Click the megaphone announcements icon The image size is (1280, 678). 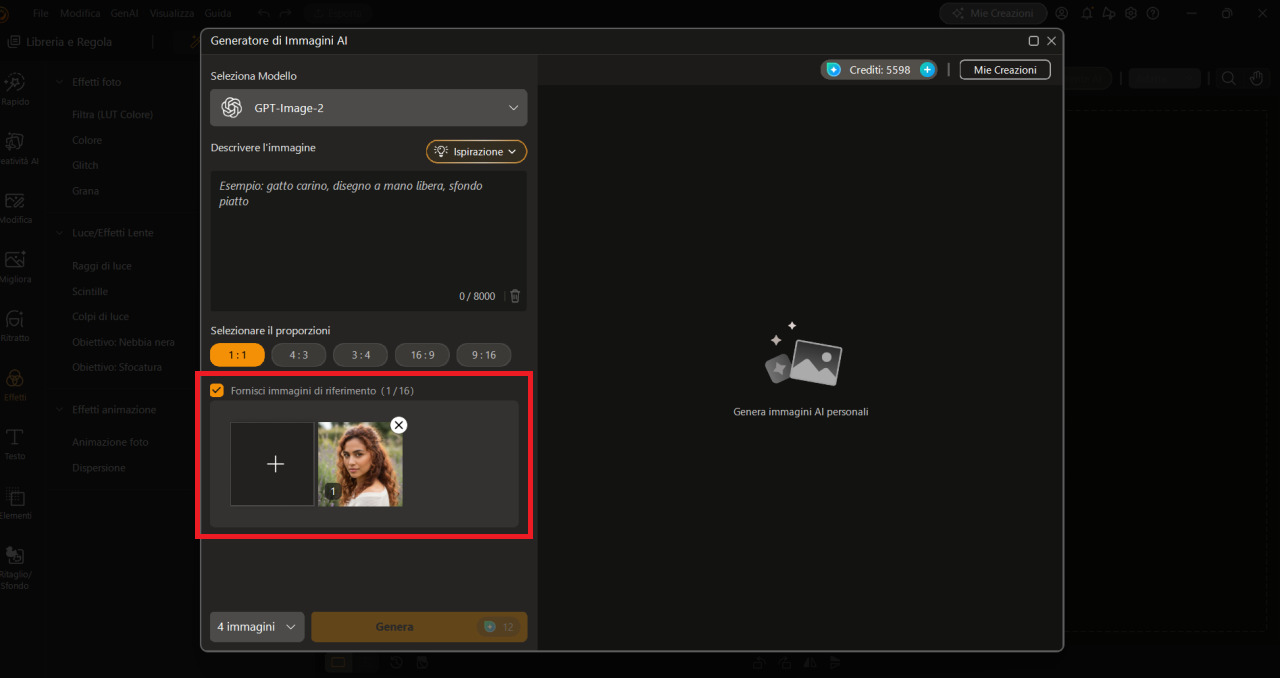[x=1109, y=13]
